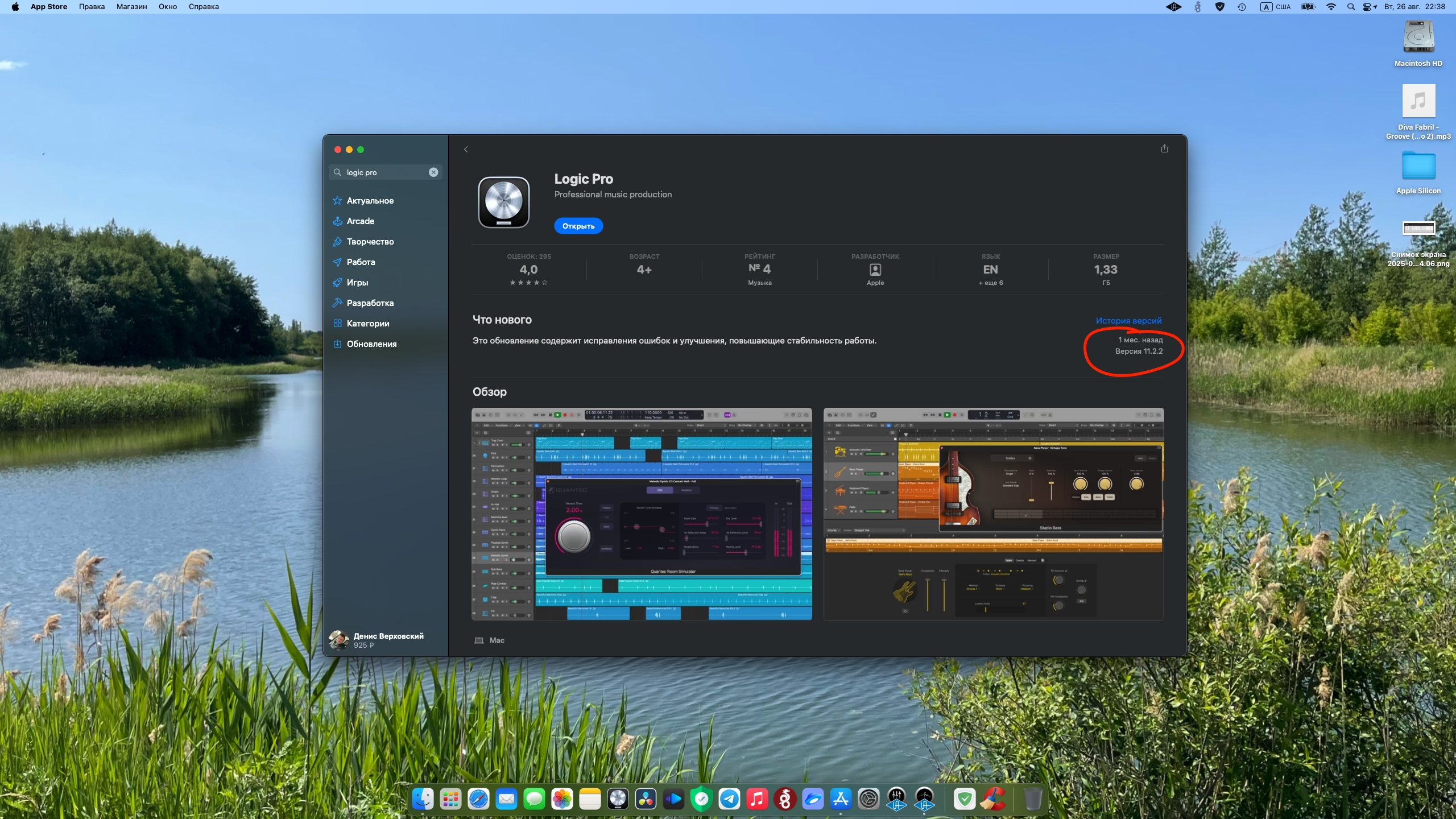The height and width of the screenshot is (819, 1456).
Task: Click the 4,0 star rating section
Action: click(x=529, y=270)
